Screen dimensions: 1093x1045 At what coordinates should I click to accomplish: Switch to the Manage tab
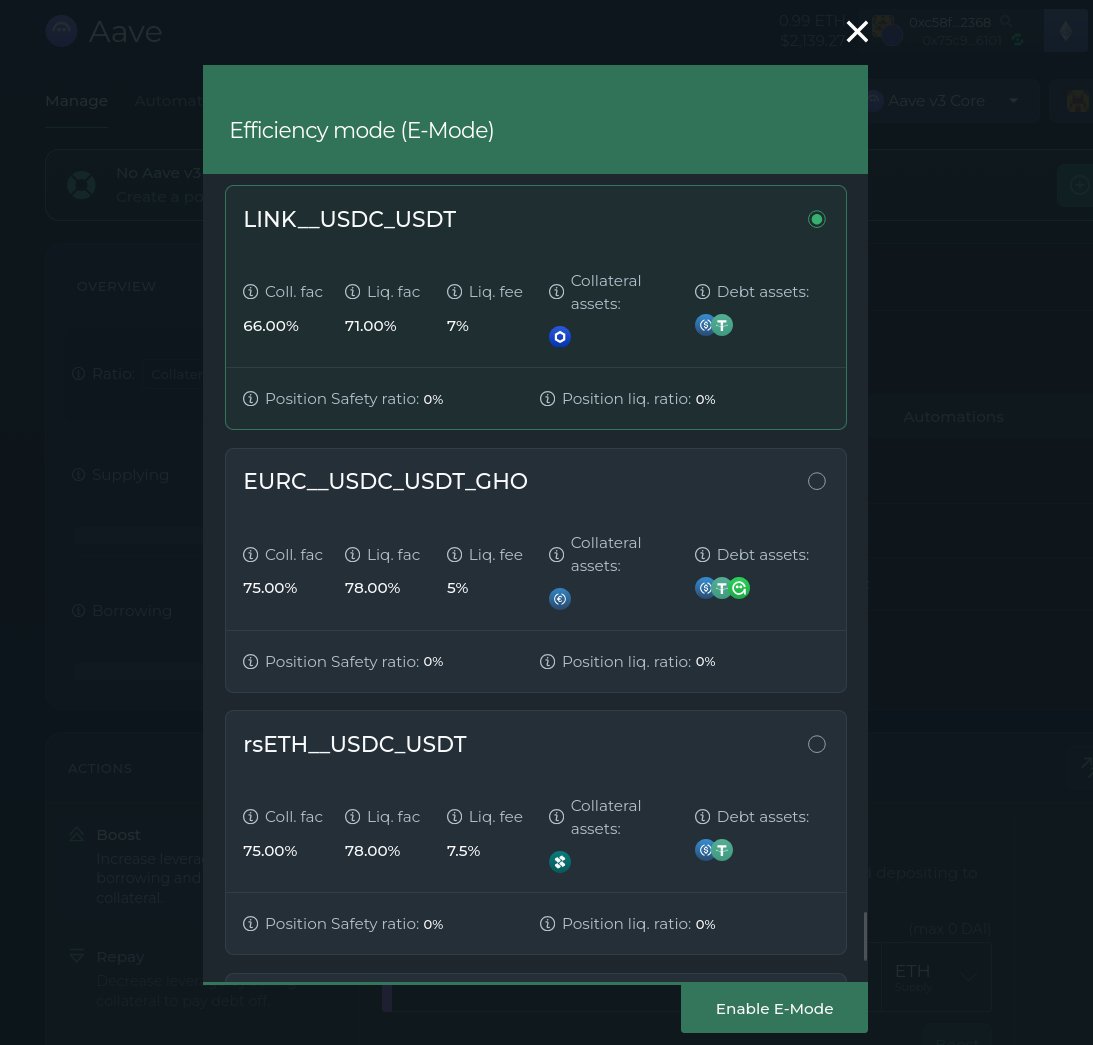point(76,101)
